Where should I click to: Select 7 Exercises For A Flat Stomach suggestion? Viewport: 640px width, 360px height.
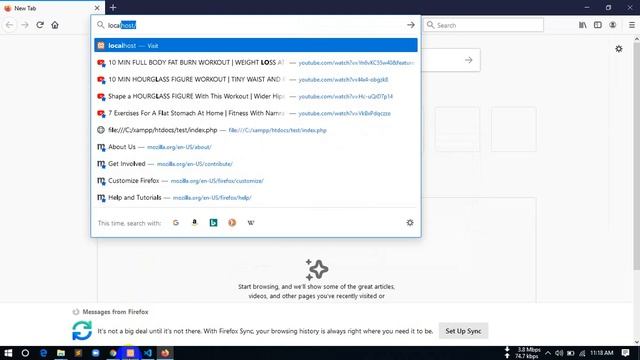point(256,113)
